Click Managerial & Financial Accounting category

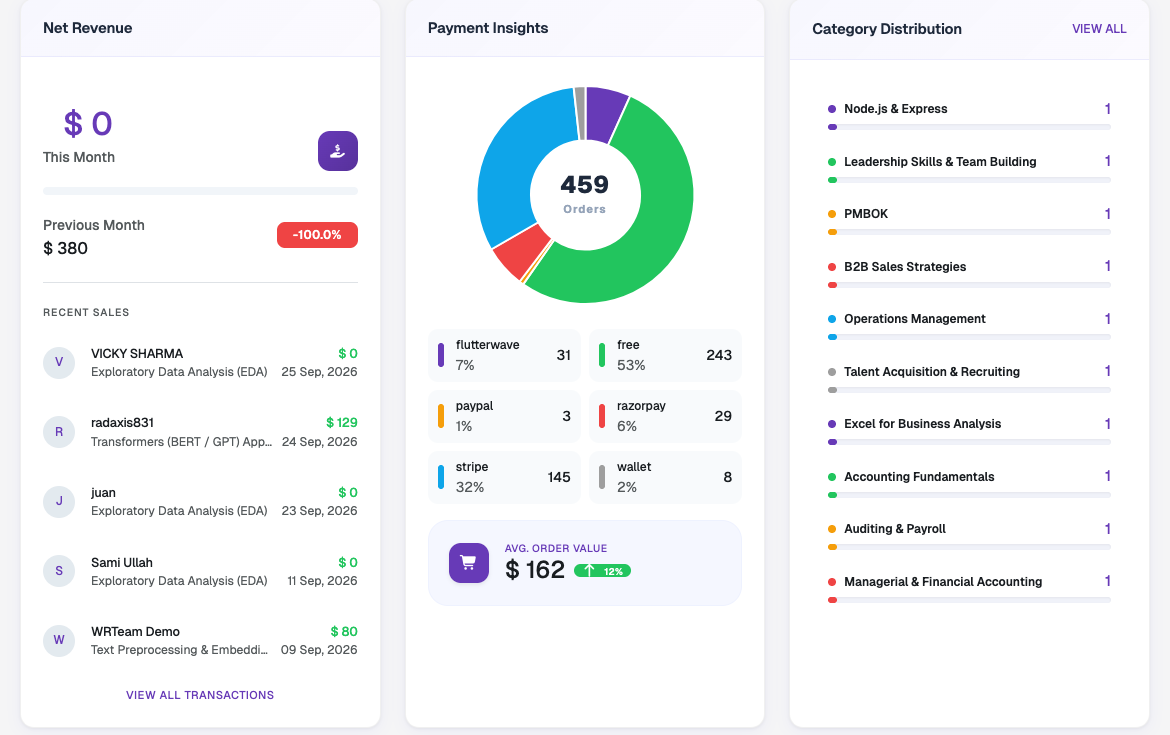click(943, 582)
